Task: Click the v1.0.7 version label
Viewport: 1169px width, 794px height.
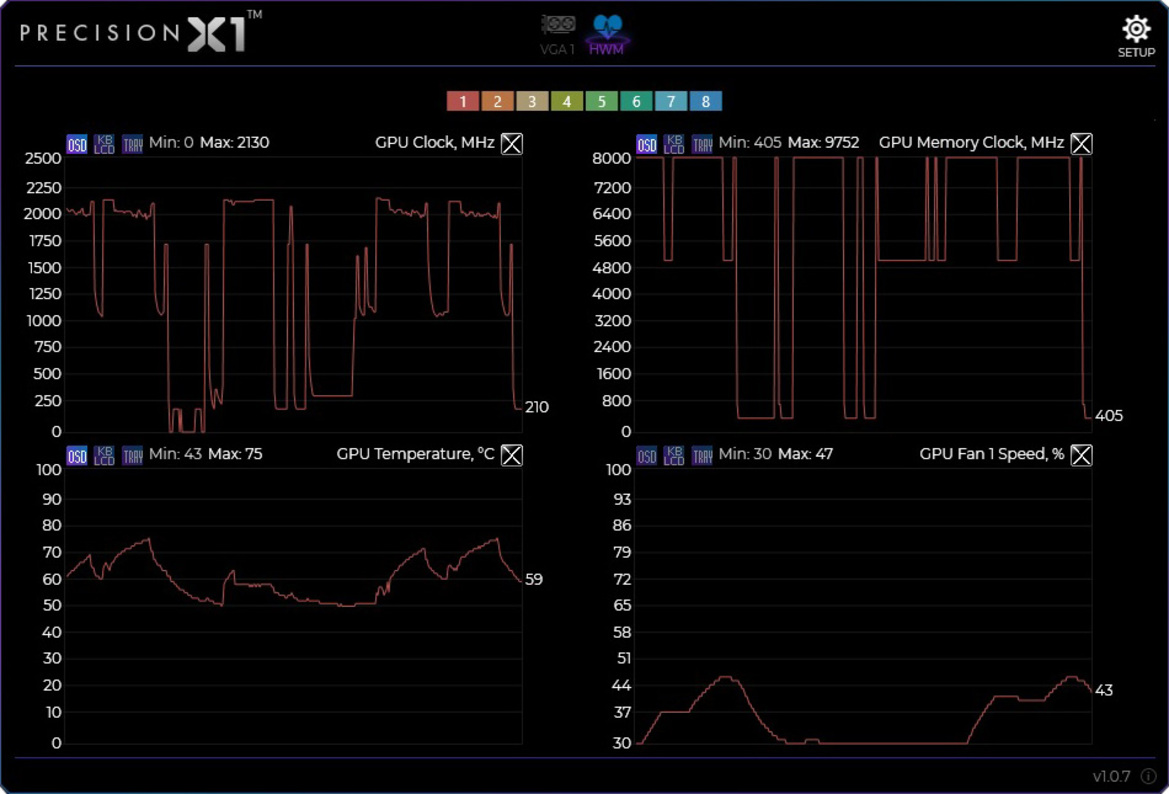Action: tap(1112, 776)
